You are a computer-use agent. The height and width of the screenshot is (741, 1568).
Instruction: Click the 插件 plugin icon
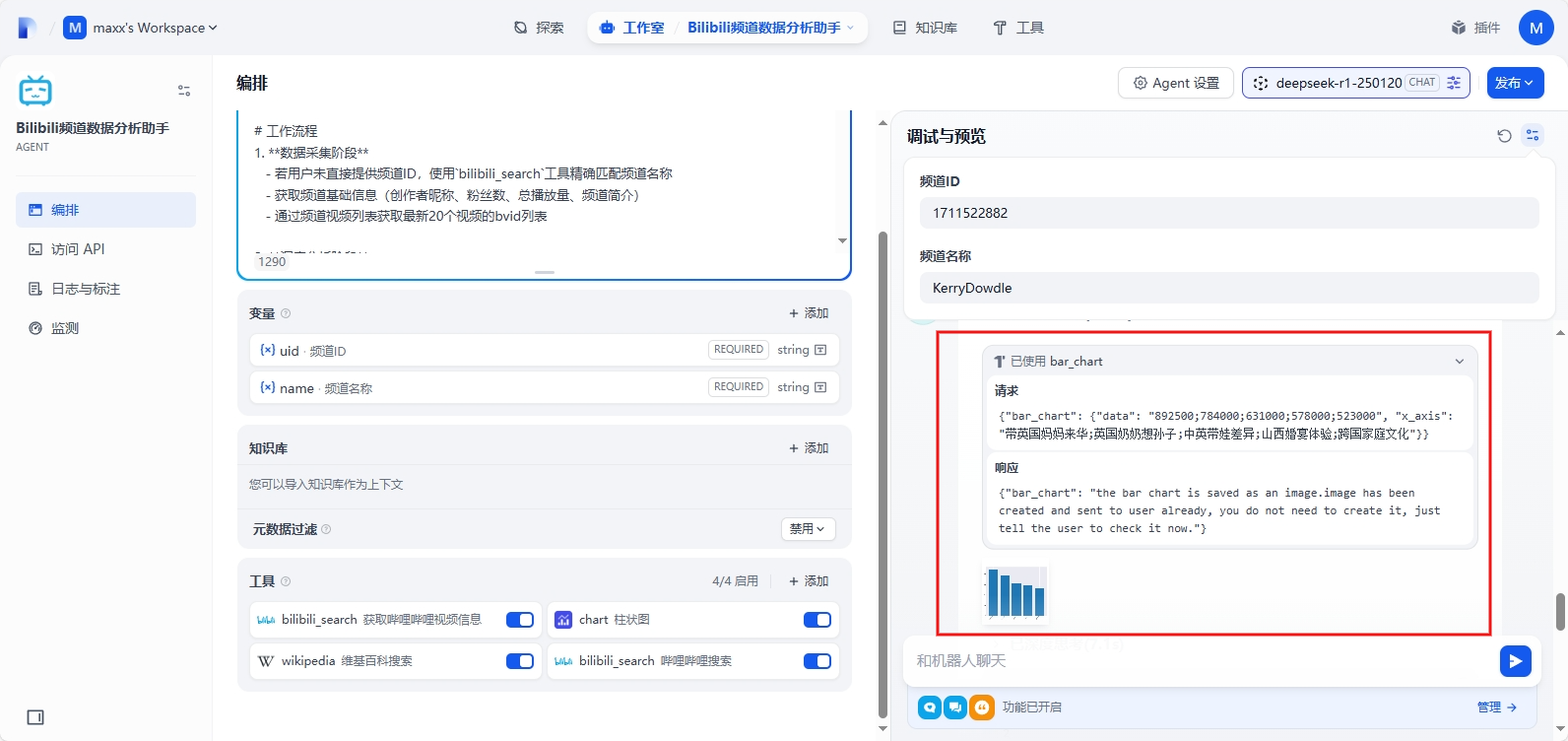[x=1459, y=28]
